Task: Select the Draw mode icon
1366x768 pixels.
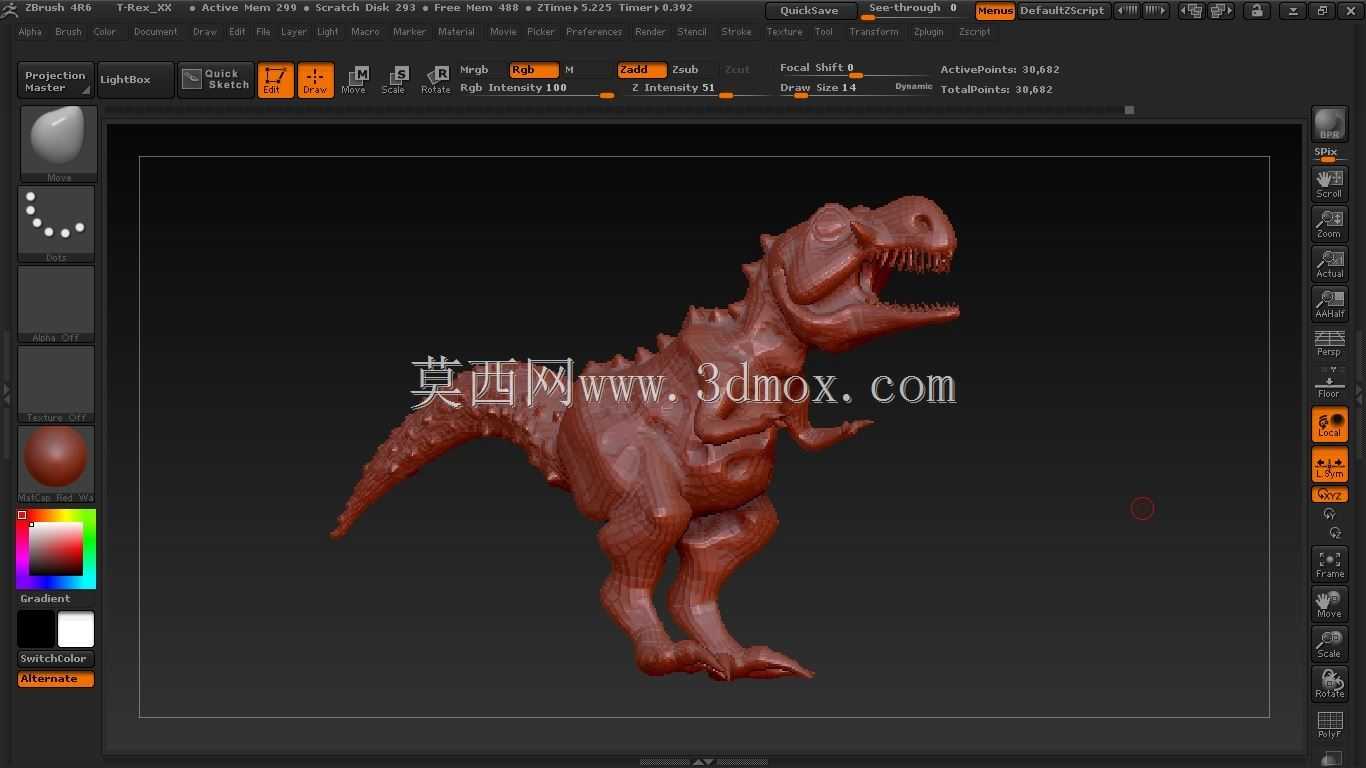Action: 315,80
